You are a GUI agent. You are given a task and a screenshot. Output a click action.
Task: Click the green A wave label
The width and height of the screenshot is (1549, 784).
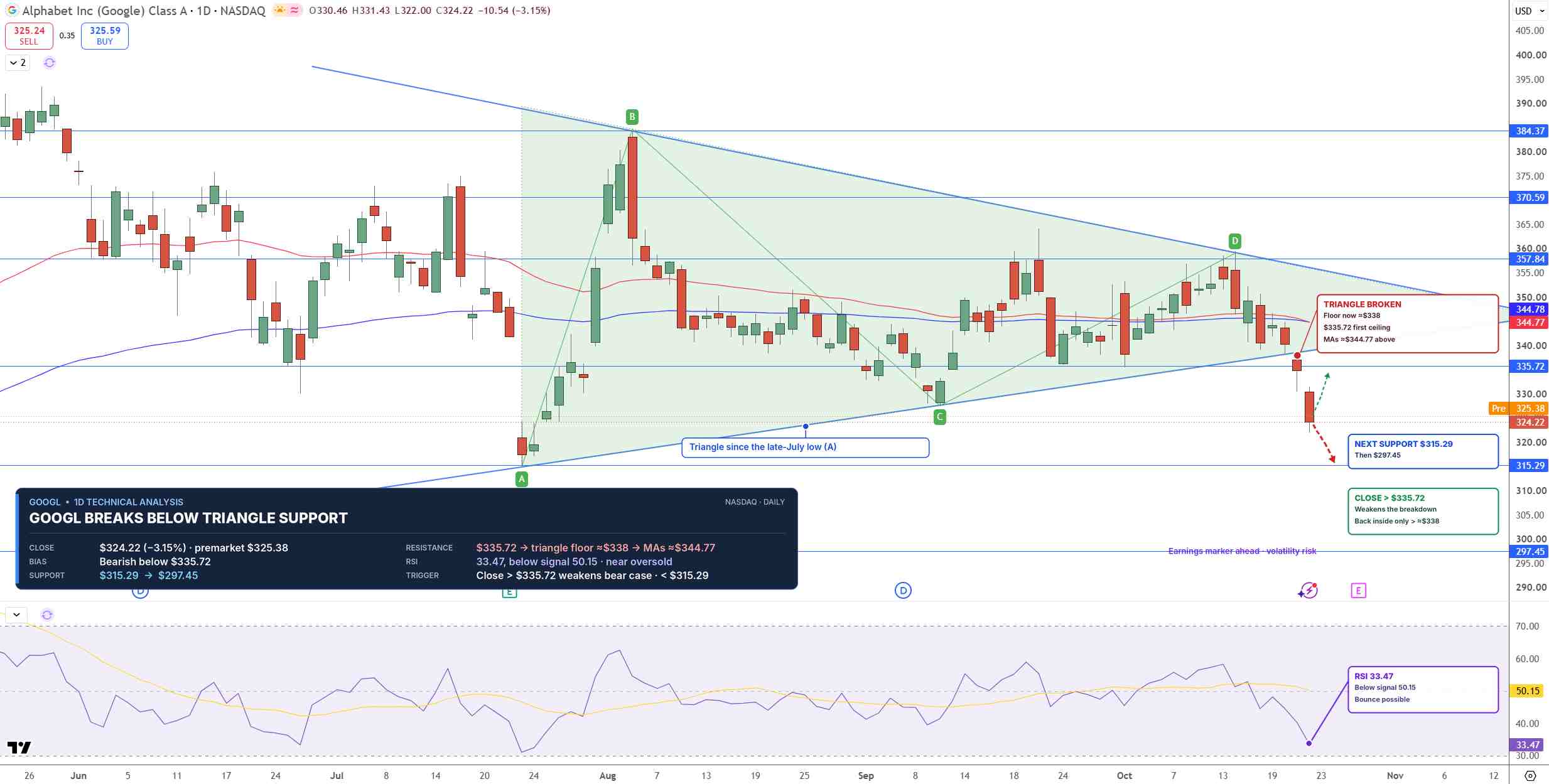[522, 479]
